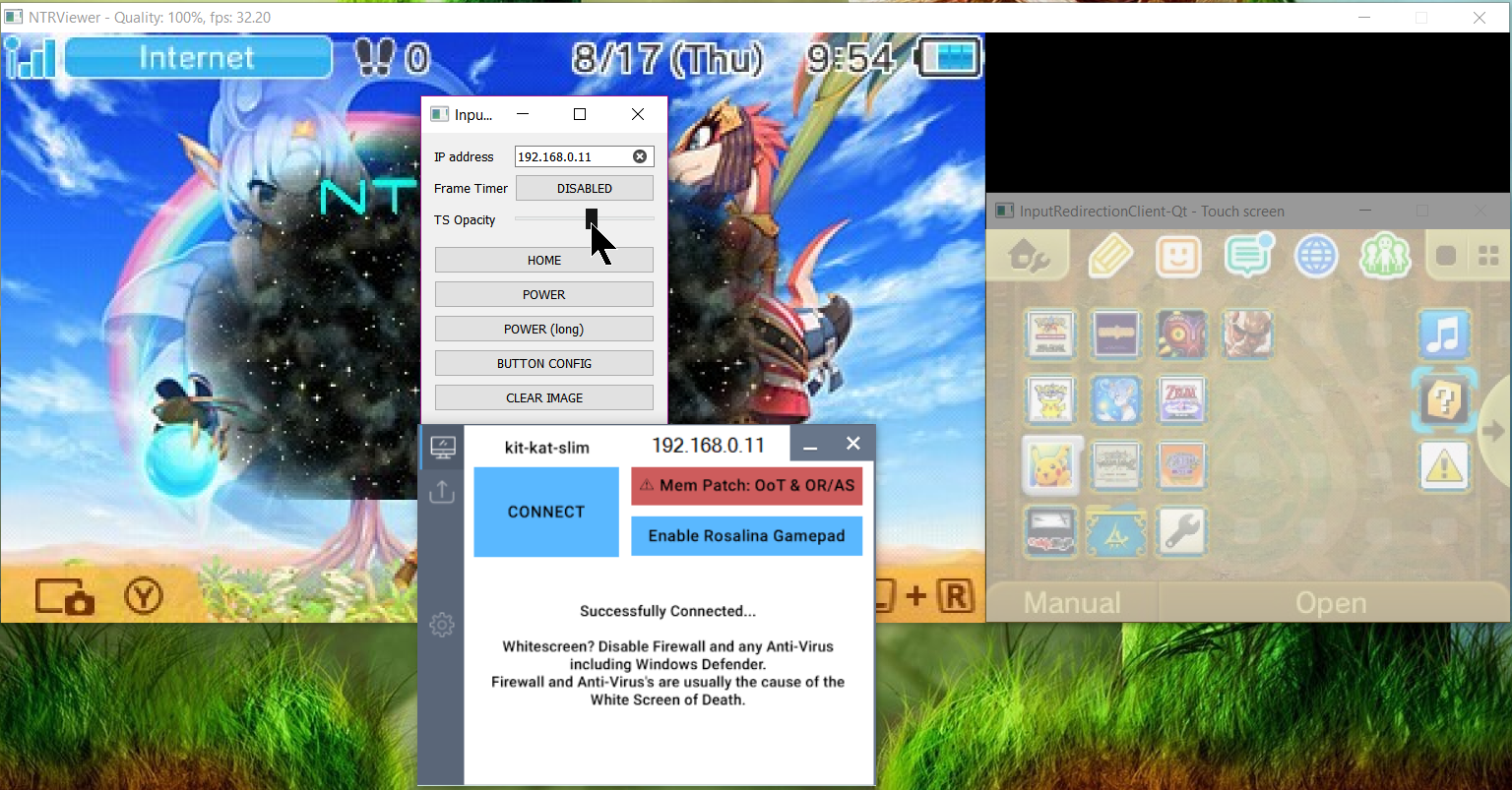Image resolution: width=1512 pixels, height=790 pixels.
Task: Select the Nintendo 3DS Sound music note
Action: [x=1443, y=334]
